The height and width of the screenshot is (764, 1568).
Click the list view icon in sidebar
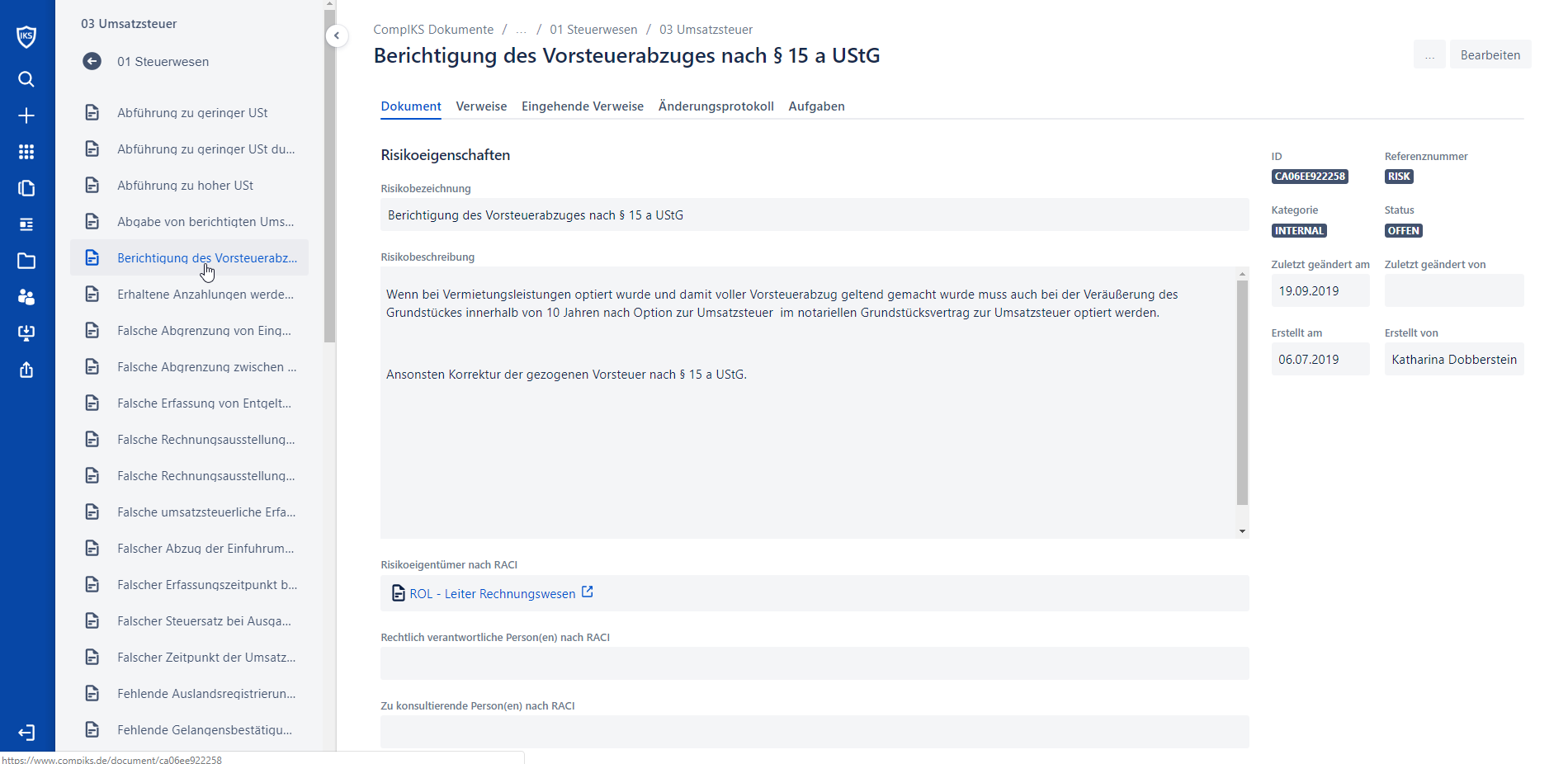click(26, 224)
